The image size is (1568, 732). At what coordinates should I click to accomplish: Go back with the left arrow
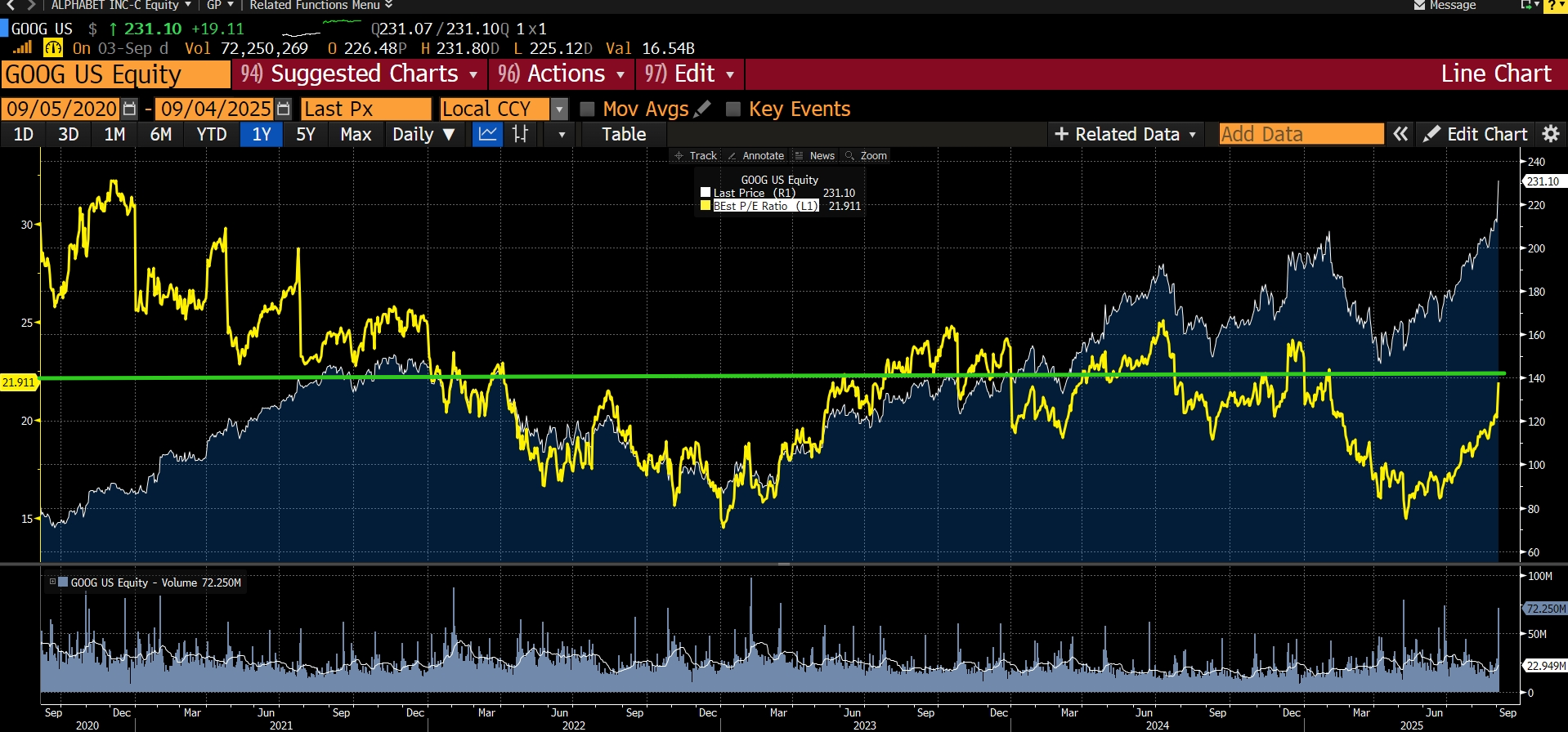tap(11, 5)
